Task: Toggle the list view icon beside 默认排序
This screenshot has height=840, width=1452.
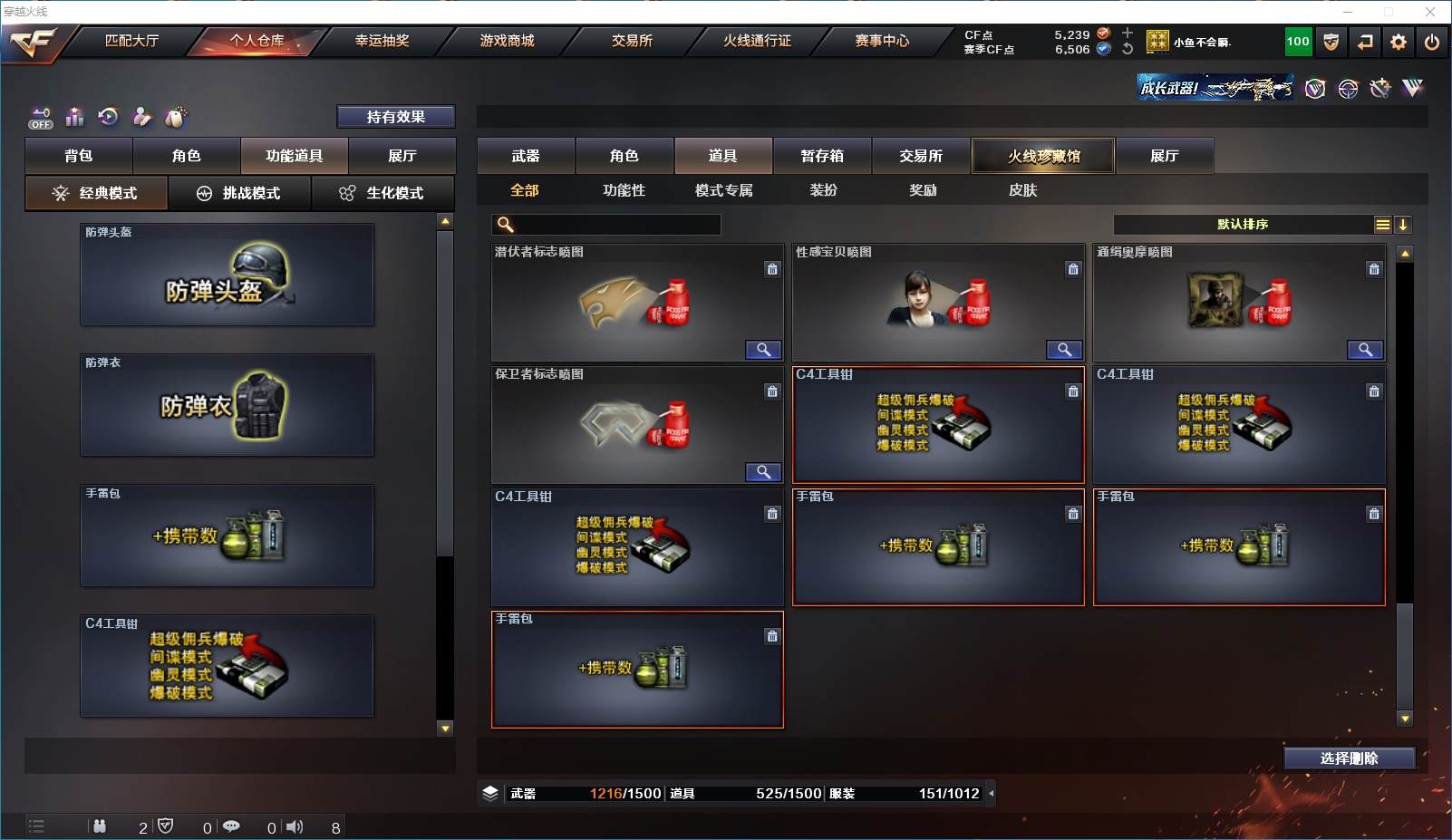Action: tap(1382, 225)
